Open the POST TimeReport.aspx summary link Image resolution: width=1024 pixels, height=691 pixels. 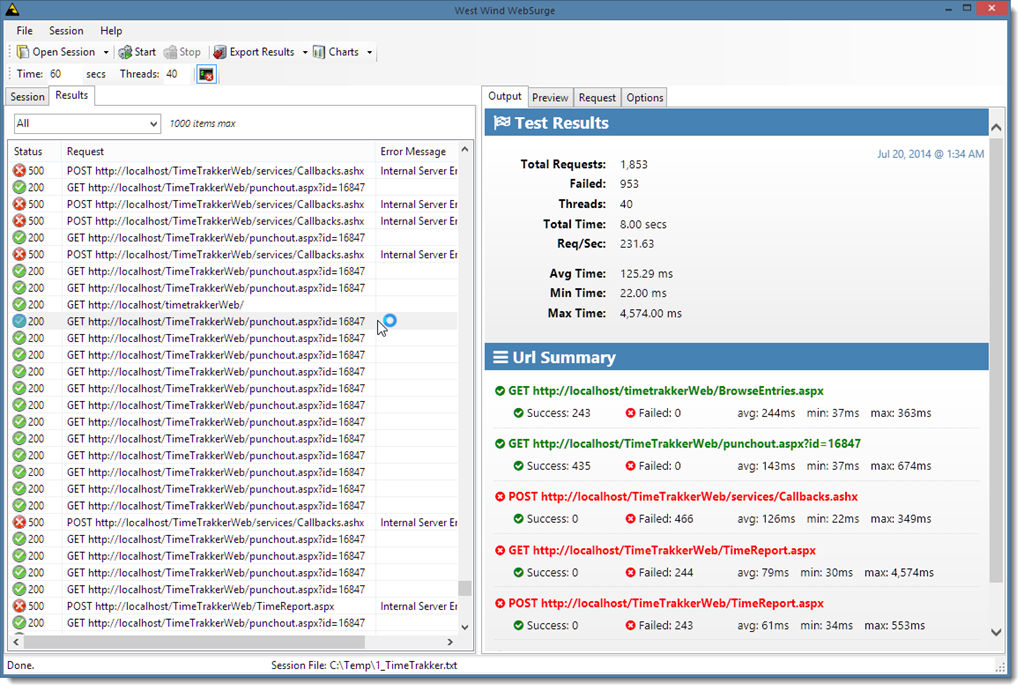(x=666, y=603)
